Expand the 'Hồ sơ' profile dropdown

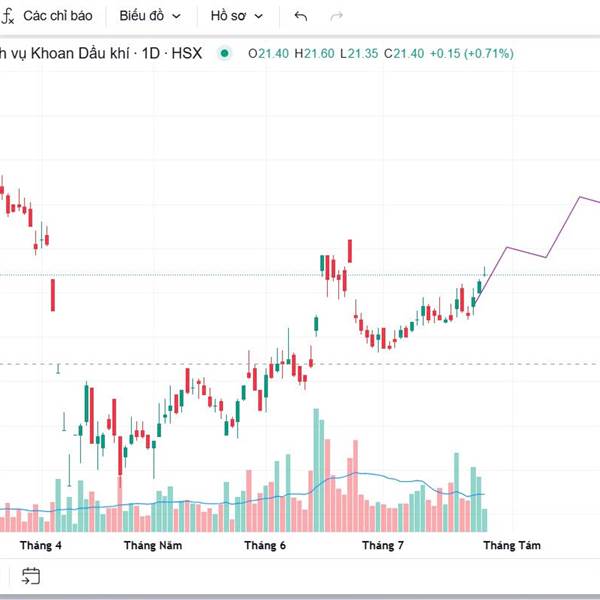tap(236, 16)
